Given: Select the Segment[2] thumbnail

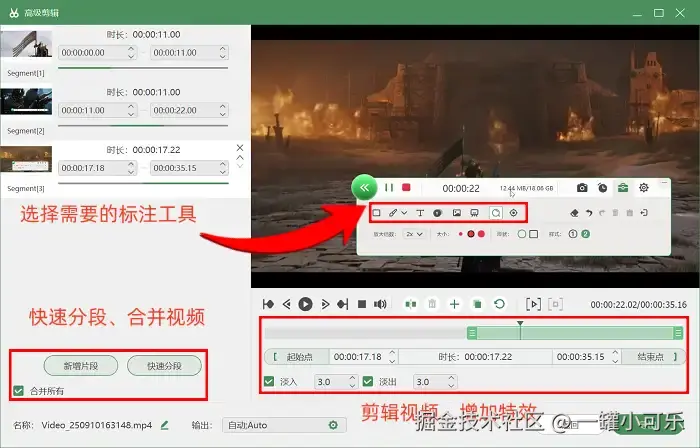Looking at the screenshot, I should [26, 101].
